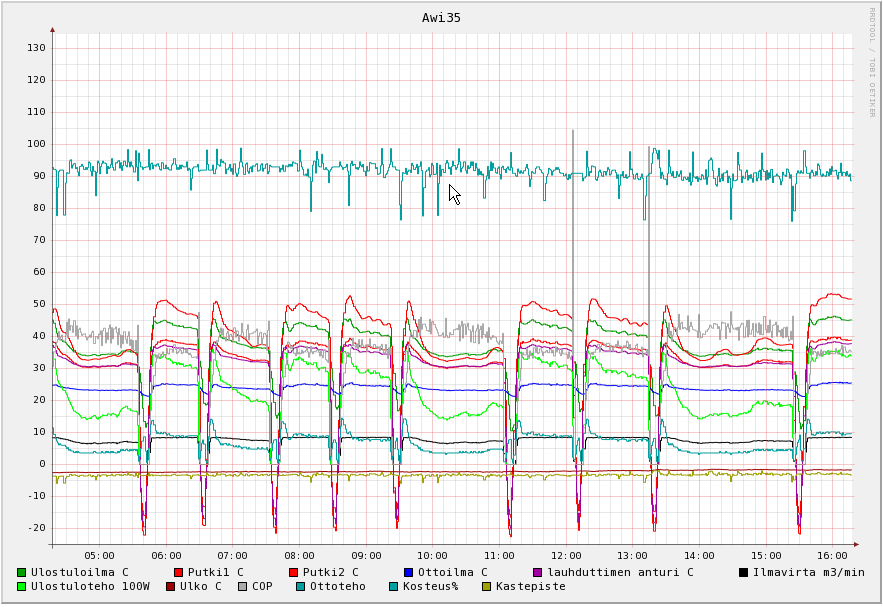
Task: Select the 16:00 time axis label
Action: (833, 555)
